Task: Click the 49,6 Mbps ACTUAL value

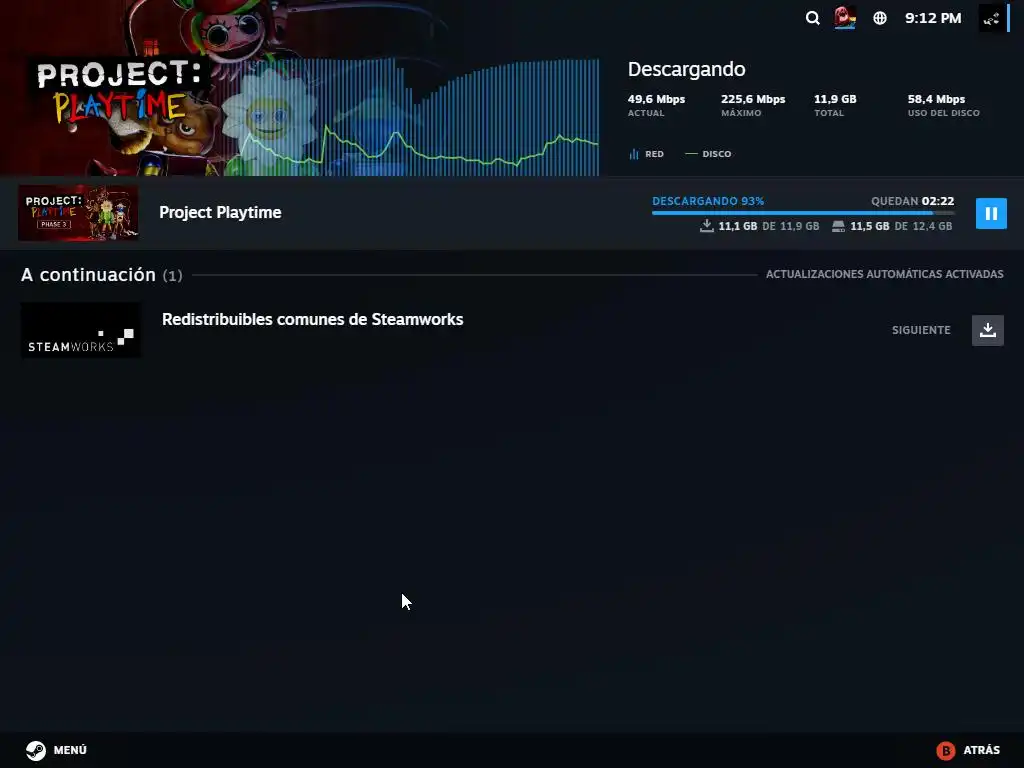Action: pyautogui.click(x=656, y=99)
